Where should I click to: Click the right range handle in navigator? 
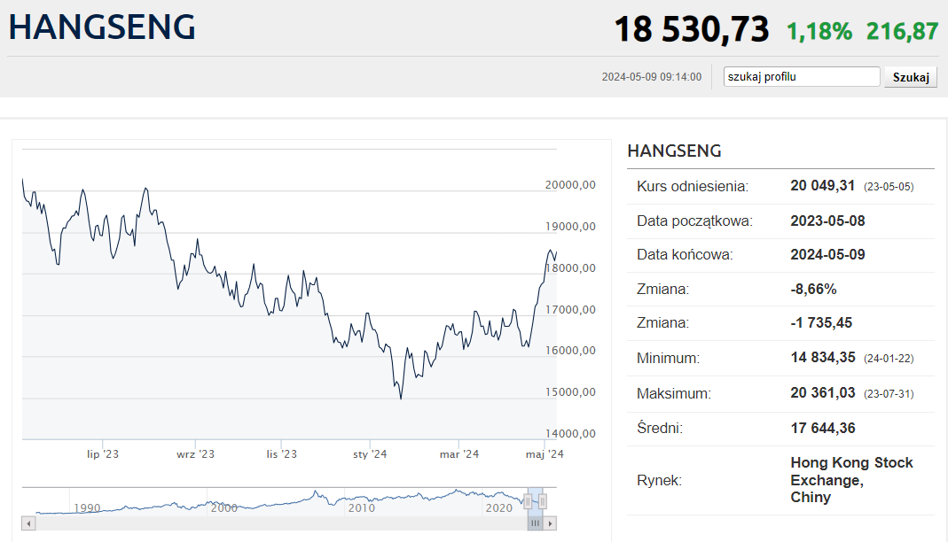tap(544, 501)
